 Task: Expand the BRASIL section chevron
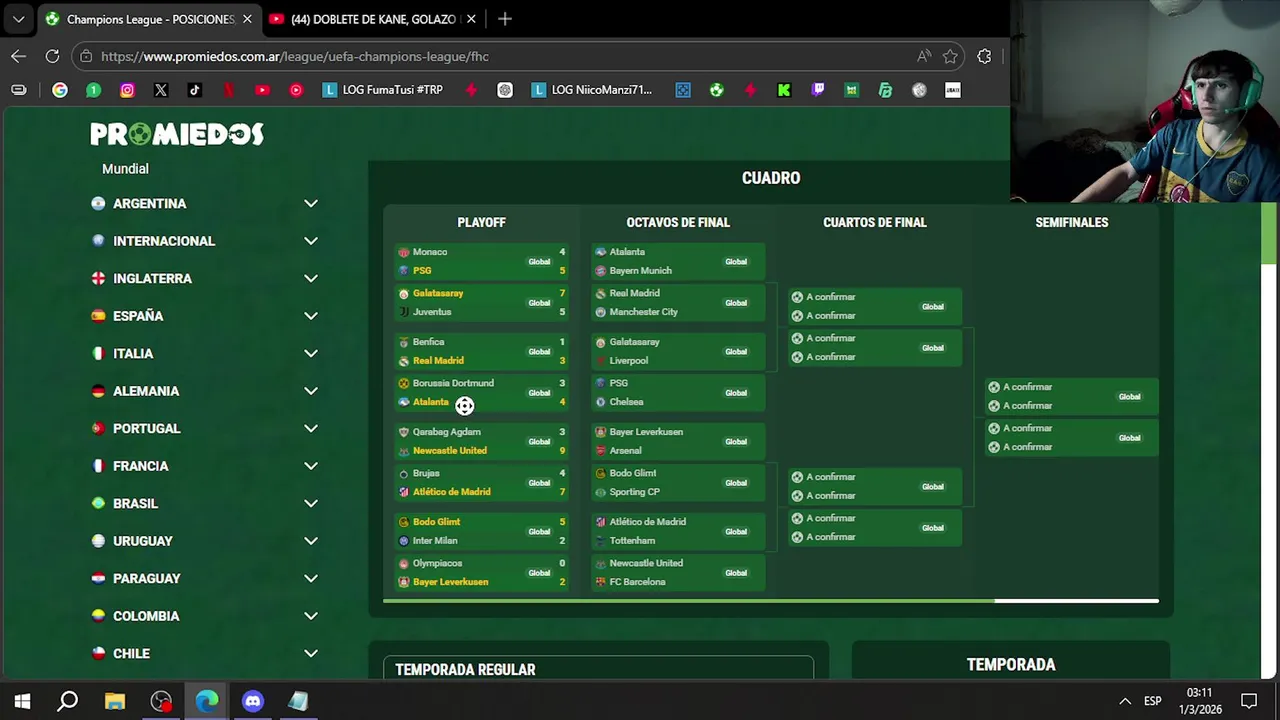point(311,503)
